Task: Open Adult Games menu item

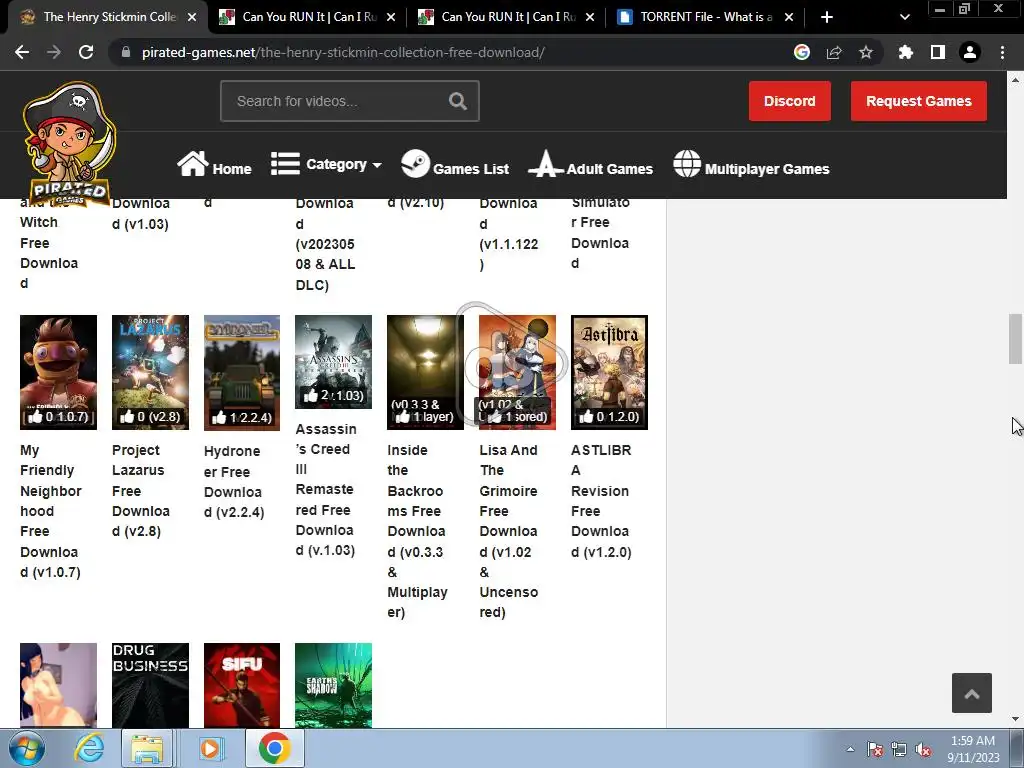Action: pyautogui.click(x=609, y=169)
